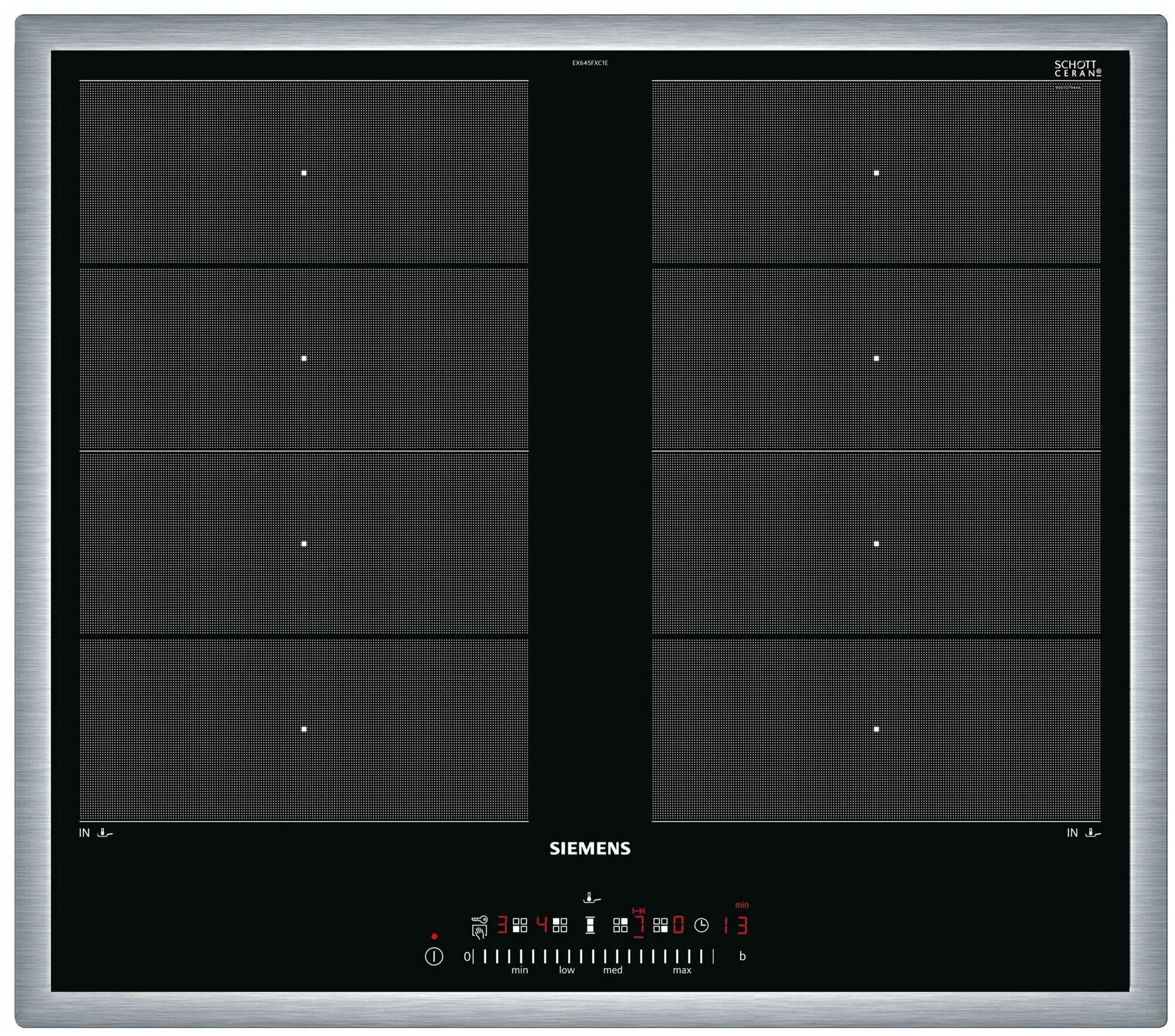
Task: Tap the wipe protection hand icon
Action: (x=480, y=933)
